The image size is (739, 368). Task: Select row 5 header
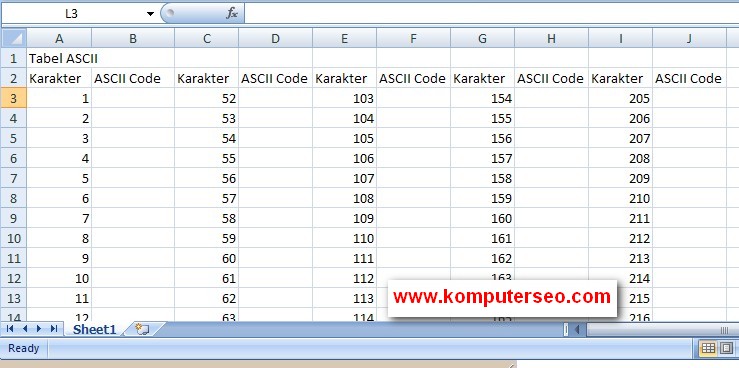(14, 139)
